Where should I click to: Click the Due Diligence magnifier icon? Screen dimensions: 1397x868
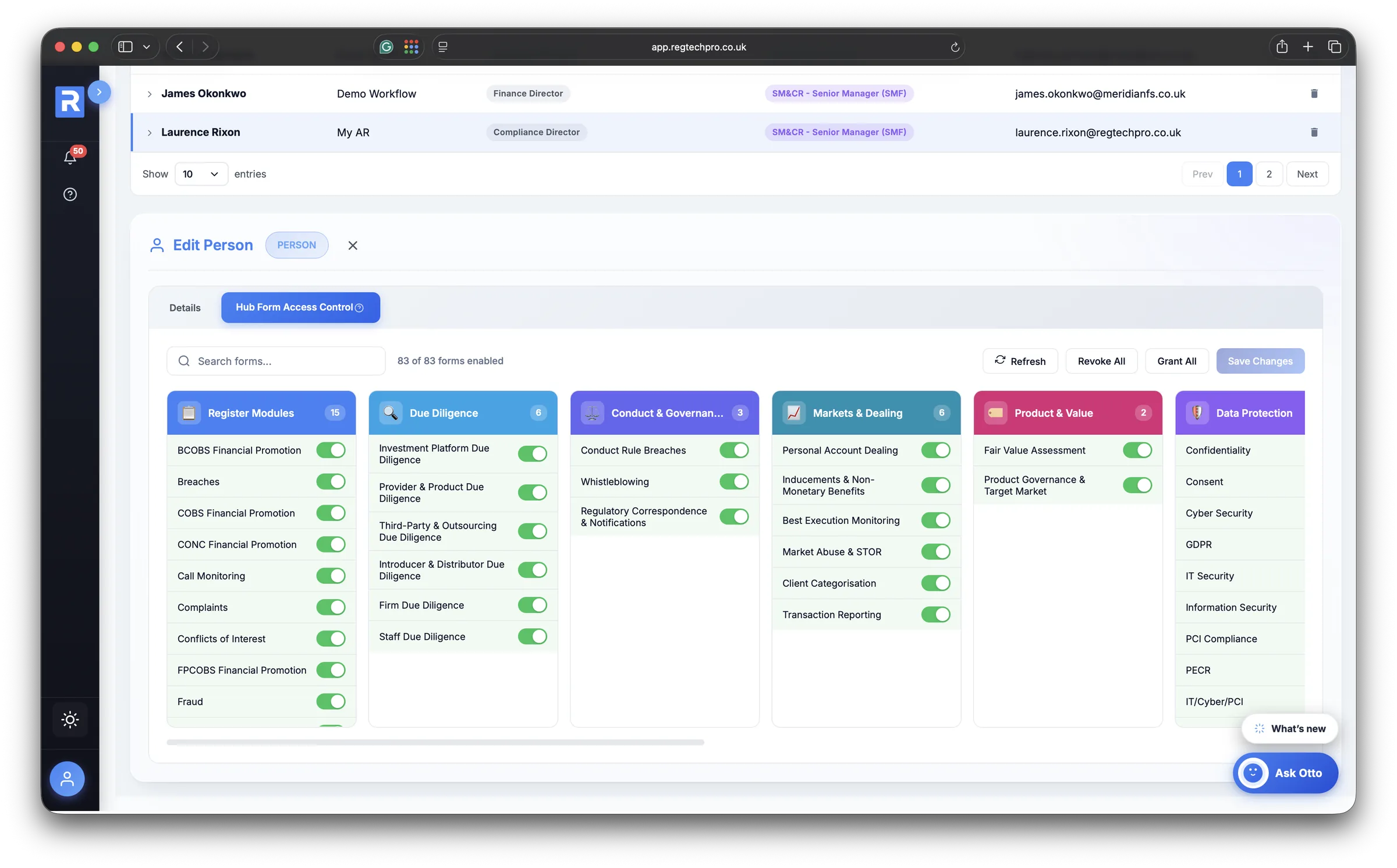coord(391,413)
